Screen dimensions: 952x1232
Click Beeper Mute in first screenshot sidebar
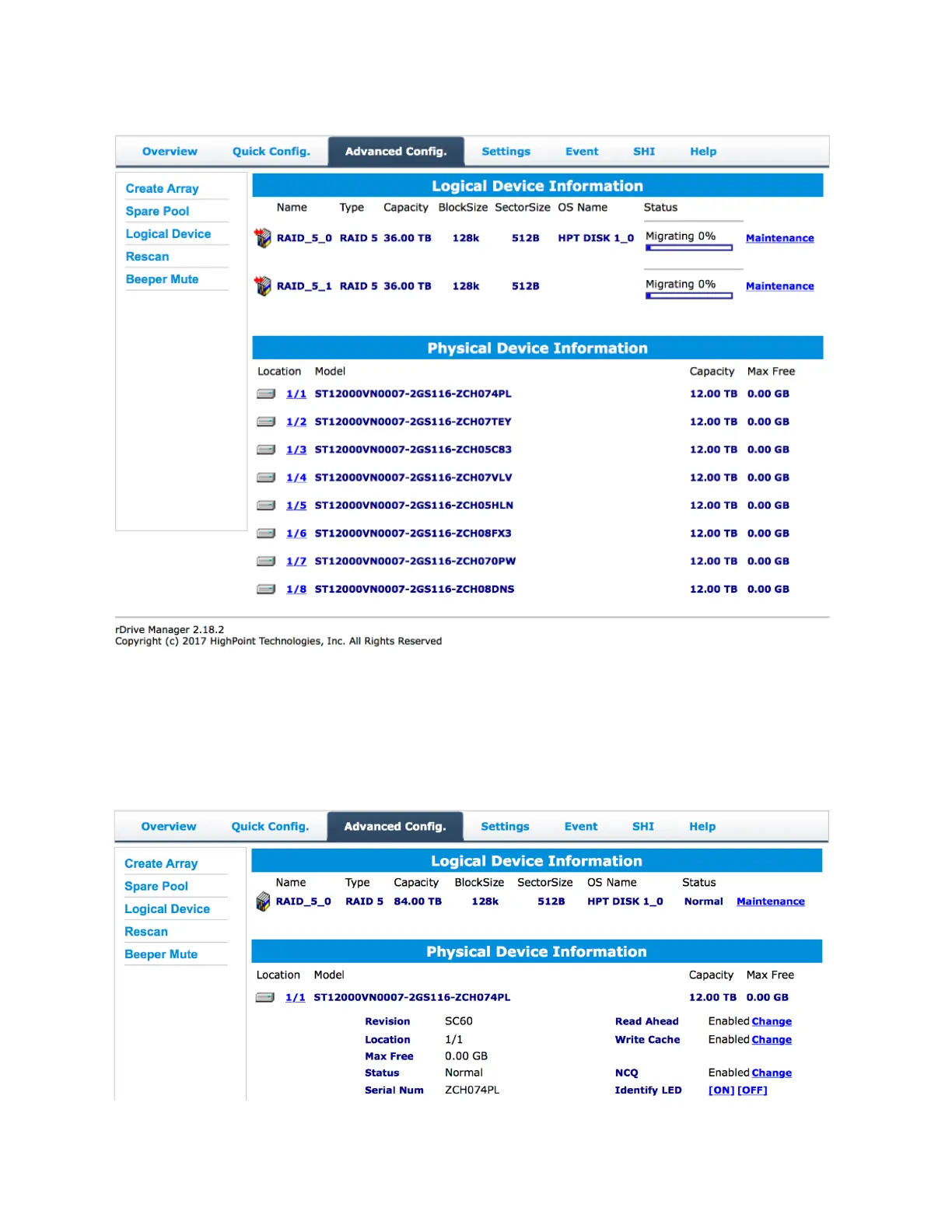click(162, 279)
